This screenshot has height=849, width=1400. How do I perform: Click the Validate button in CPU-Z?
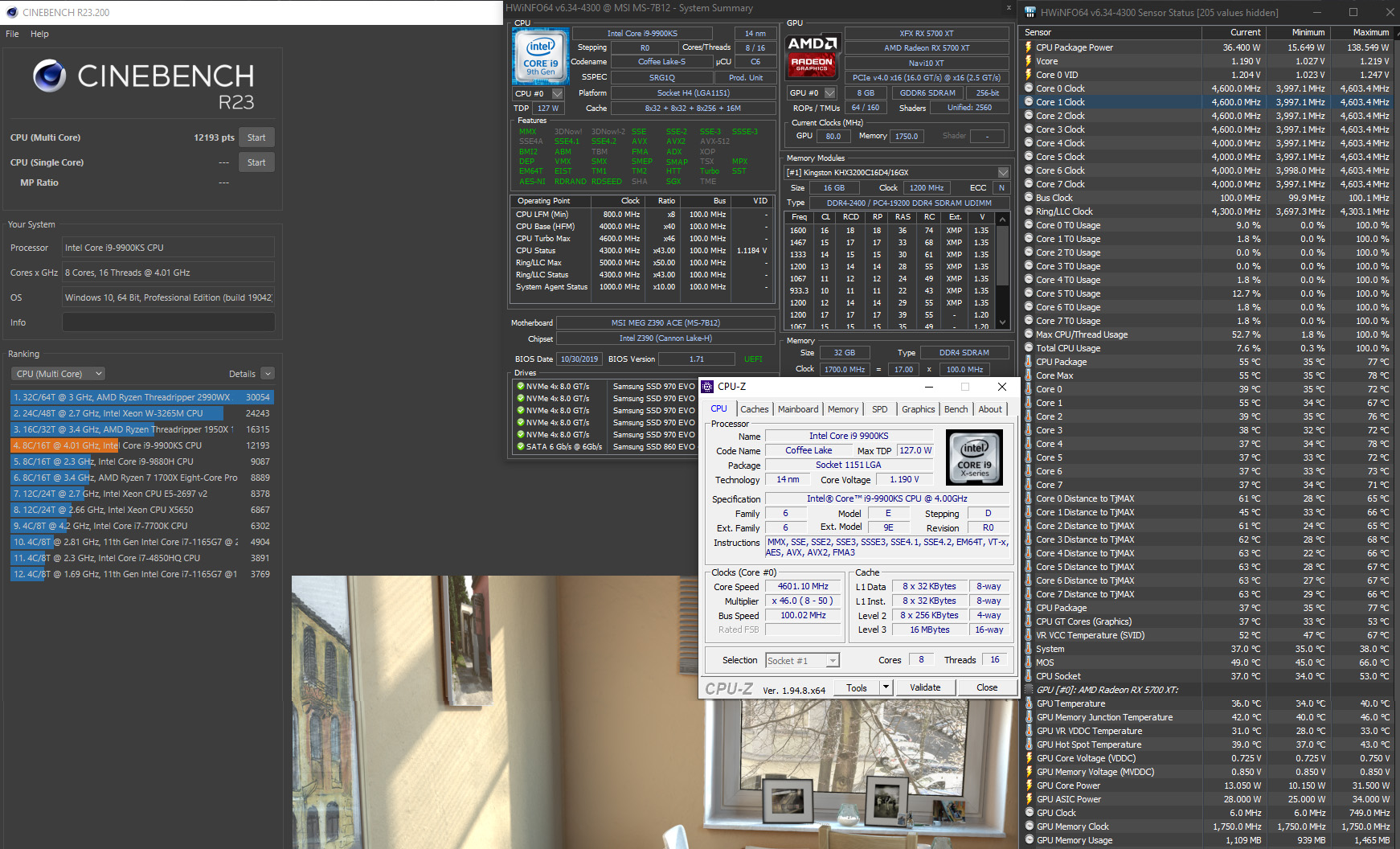tap(925, 688)
